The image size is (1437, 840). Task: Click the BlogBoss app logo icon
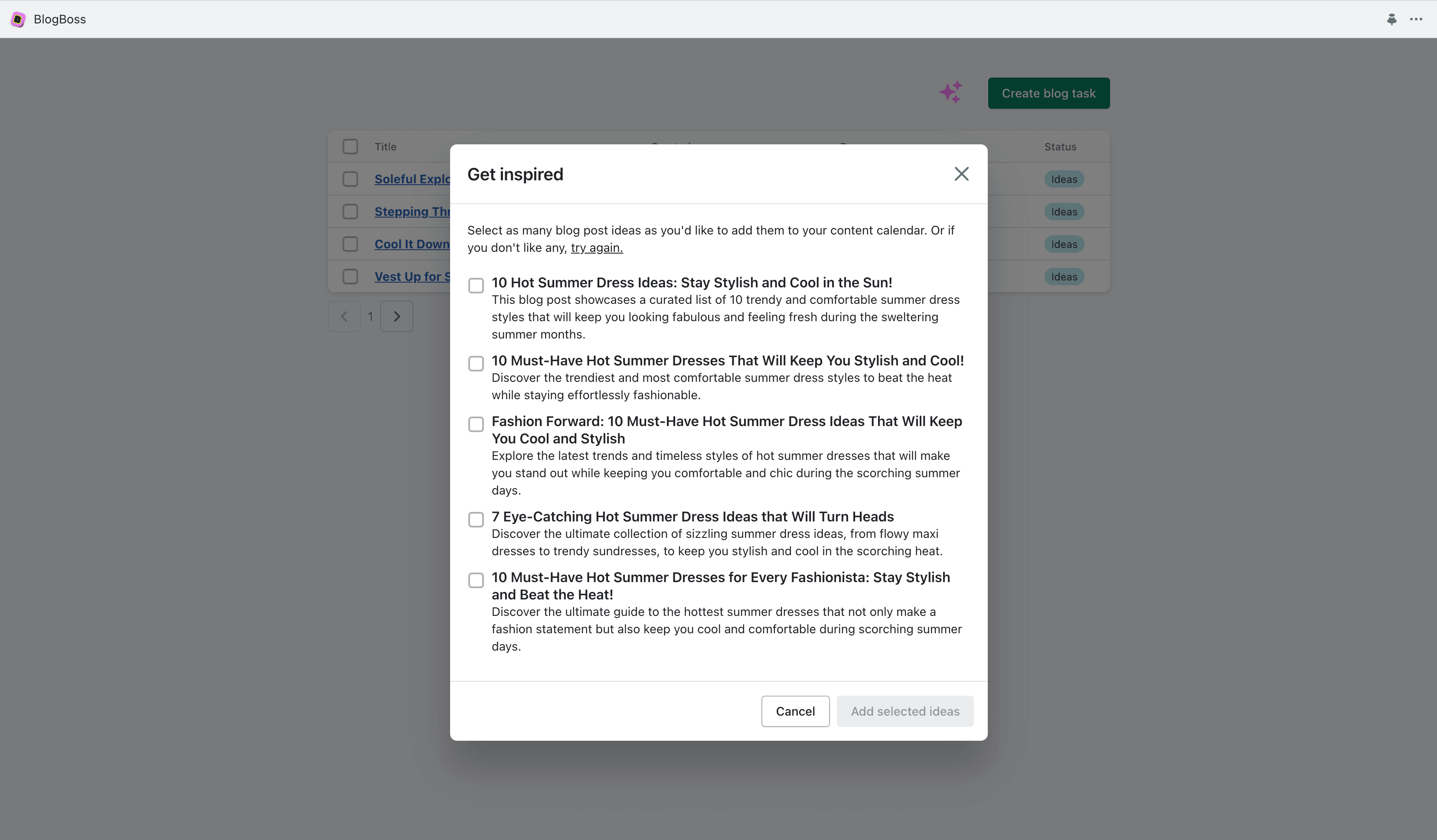(x=18, y=20)
